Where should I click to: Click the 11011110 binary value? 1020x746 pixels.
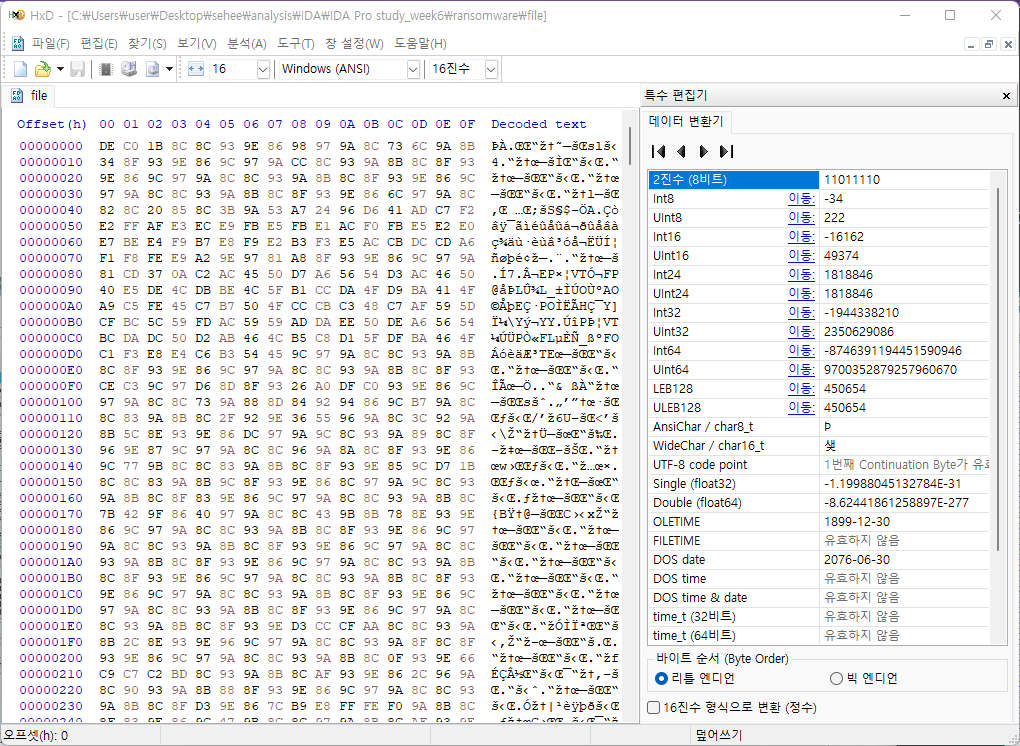click(x=852, y=180)
